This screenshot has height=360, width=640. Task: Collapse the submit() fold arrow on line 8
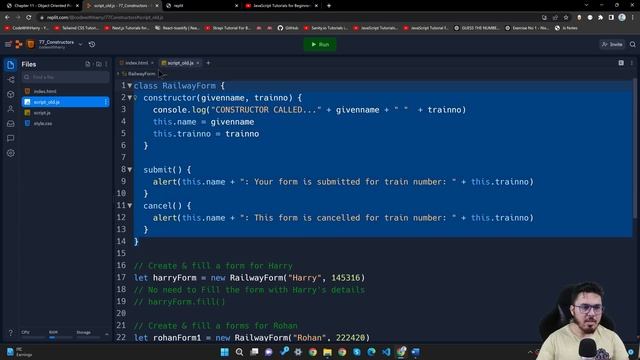[x=130, y=169]
